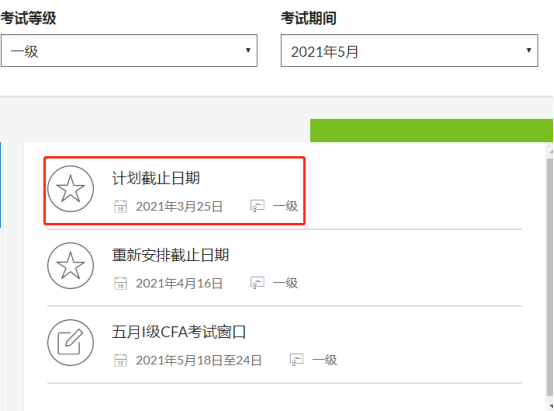The width and height of the screenshot is (554, 411).
Task: Click the date text 2021年5月18日至24日
Action: (199, 360)
